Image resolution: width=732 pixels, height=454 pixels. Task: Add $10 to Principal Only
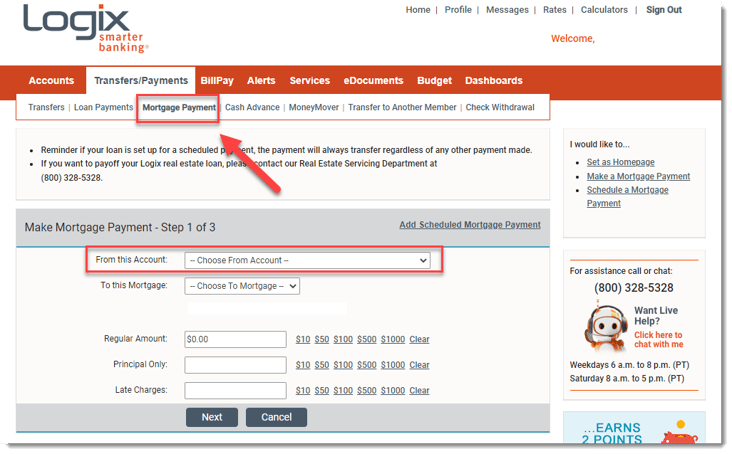click(x=303, y=365)
